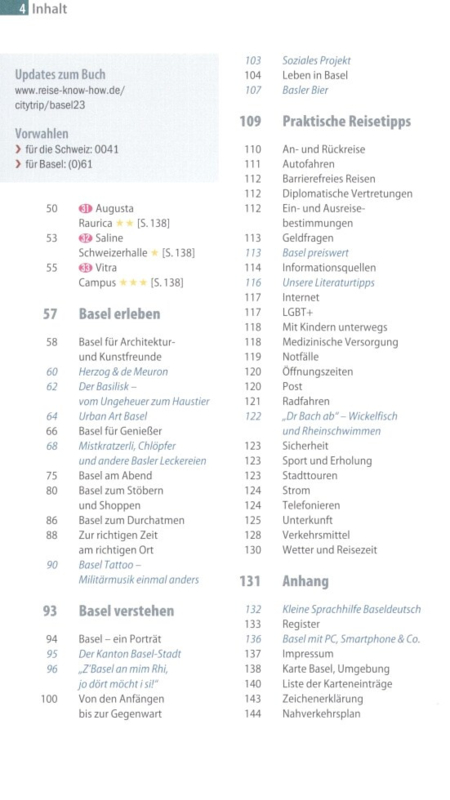Click the "[S. 138]" reference after Augusta Raurica
Screen dimensions: 450x800
tap(154, 223)
